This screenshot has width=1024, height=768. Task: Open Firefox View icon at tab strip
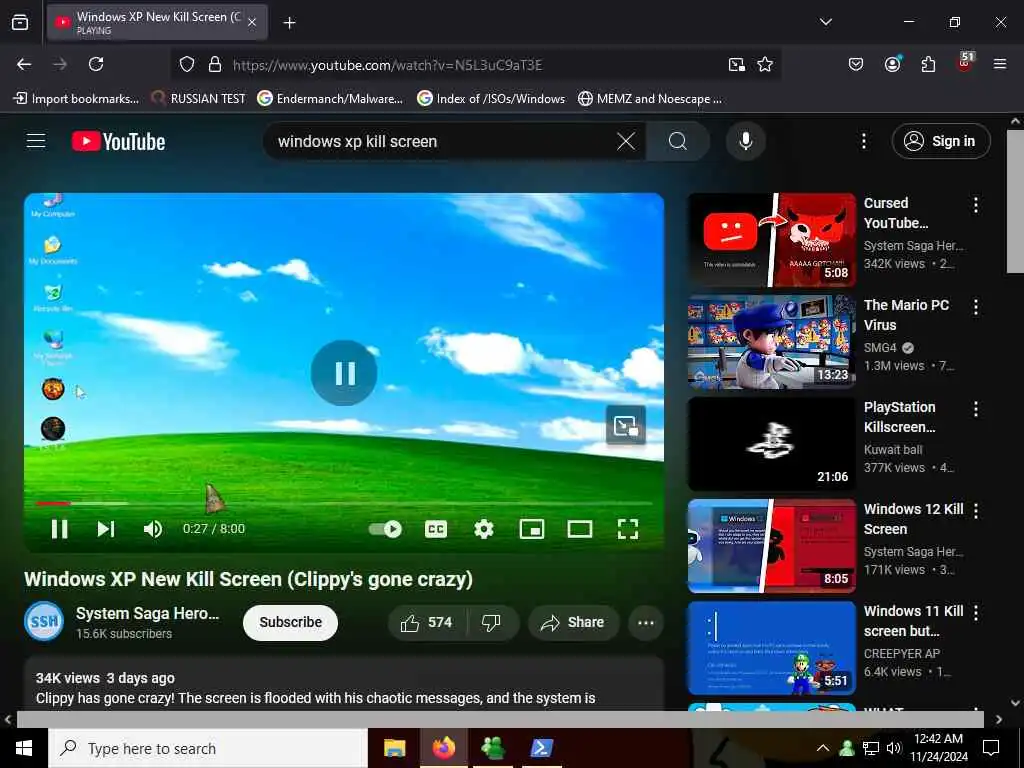(x=20, y=22)
